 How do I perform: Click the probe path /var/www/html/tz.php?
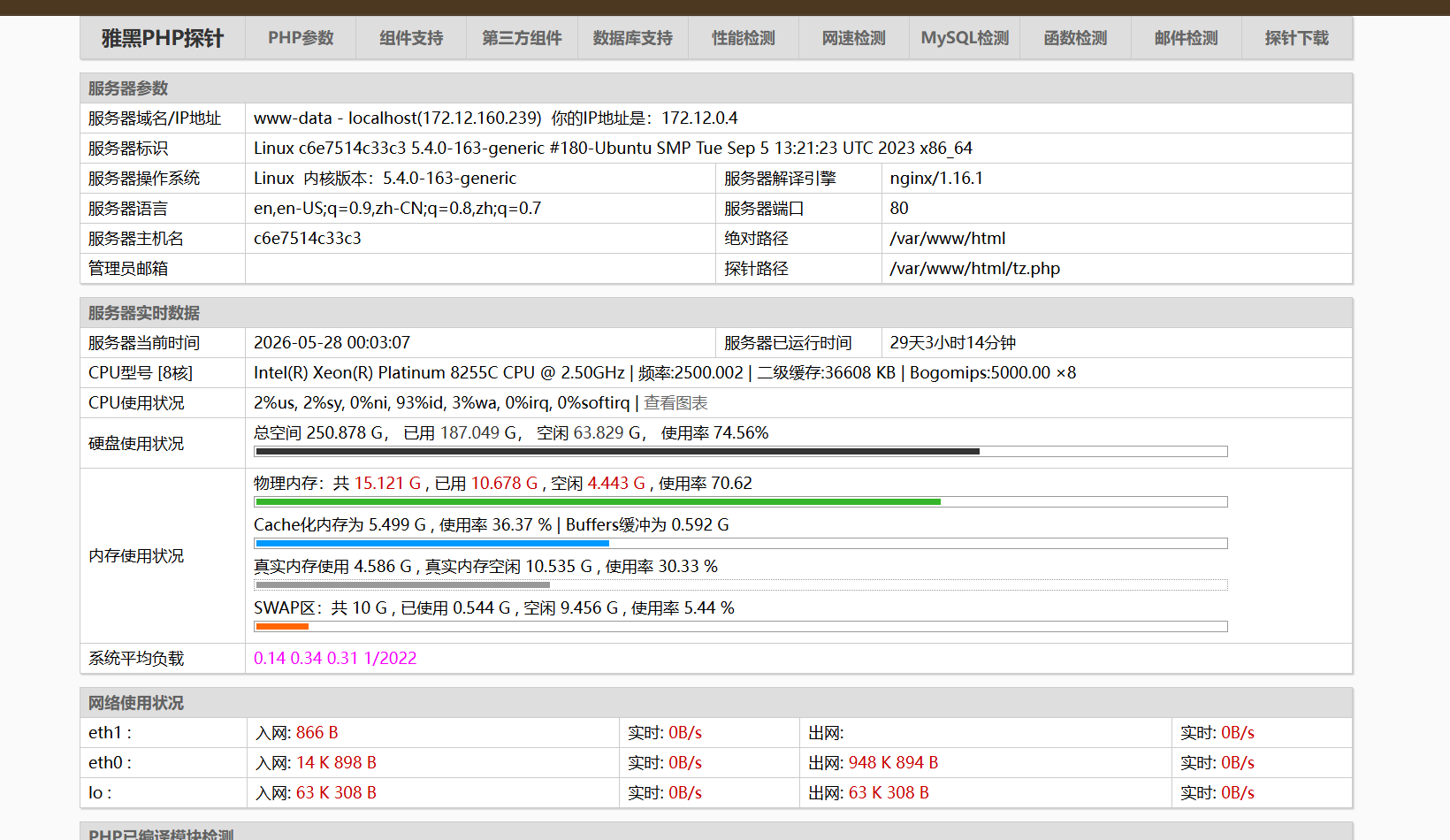coord(975,268)
